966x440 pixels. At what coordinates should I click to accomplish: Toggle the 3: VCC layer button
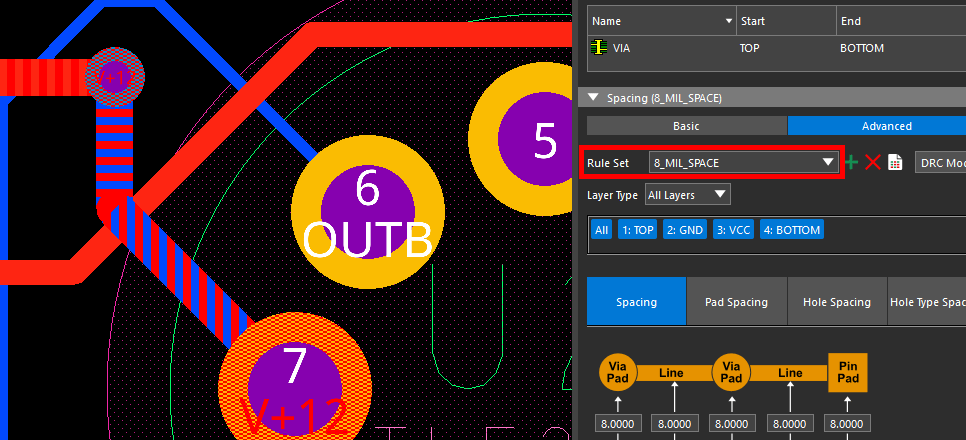[x=733, y=230]
